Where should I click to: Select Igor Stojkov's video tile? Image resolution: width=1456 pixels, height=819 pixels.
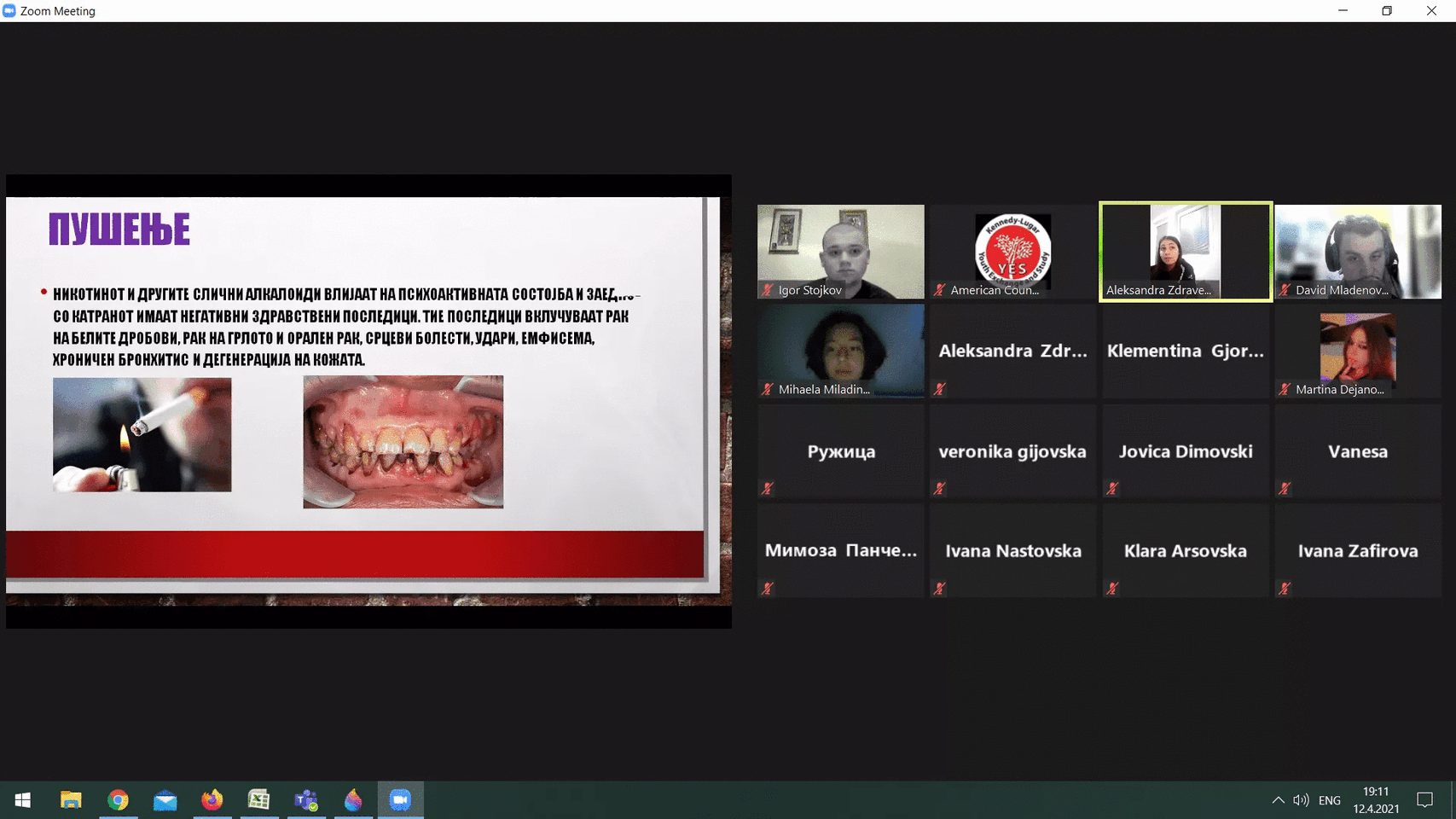click(x=840, y=251)
